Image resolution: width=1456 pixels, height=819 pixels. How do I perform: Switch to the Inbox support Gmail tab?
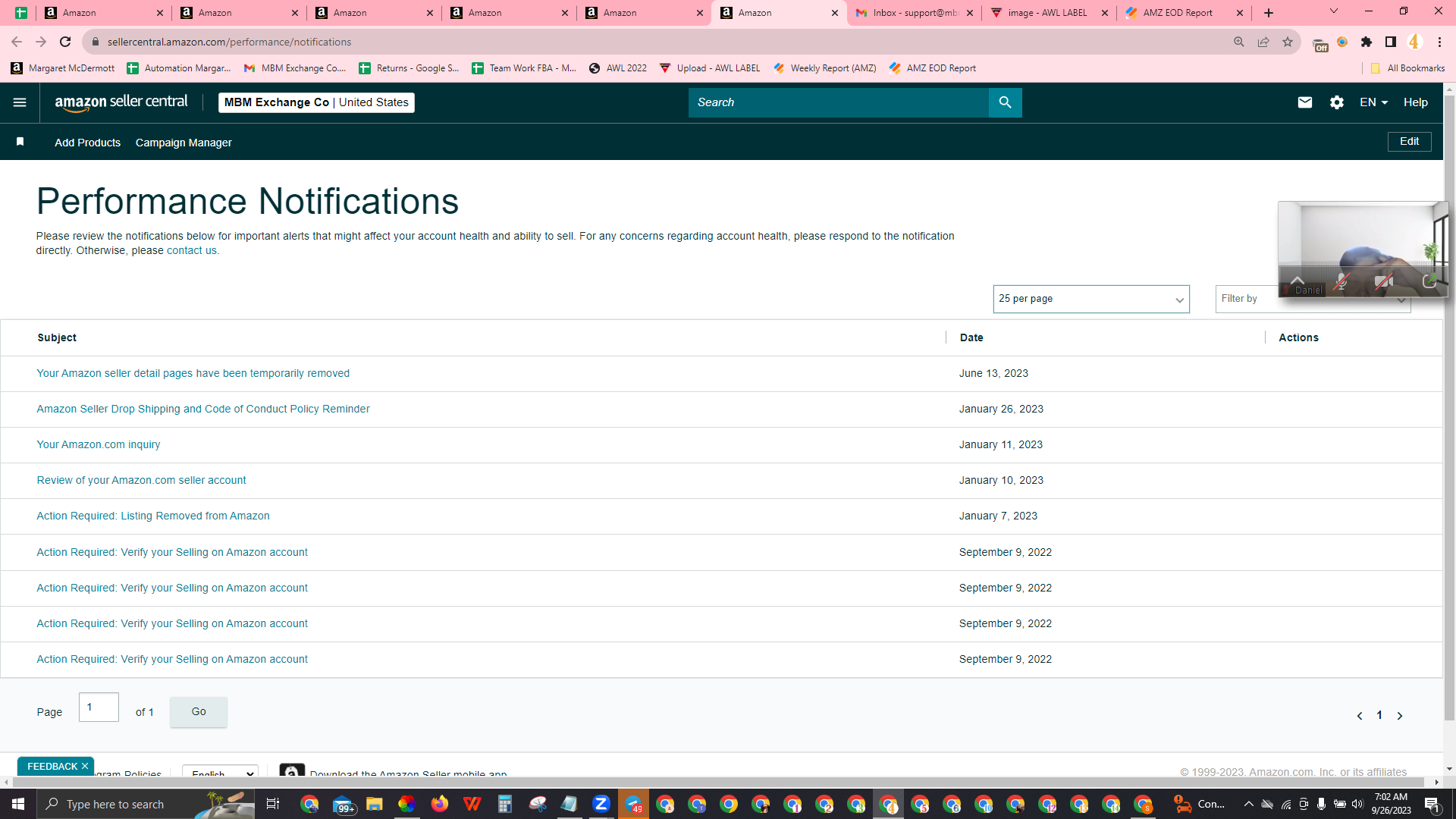[x=914, y=13]
